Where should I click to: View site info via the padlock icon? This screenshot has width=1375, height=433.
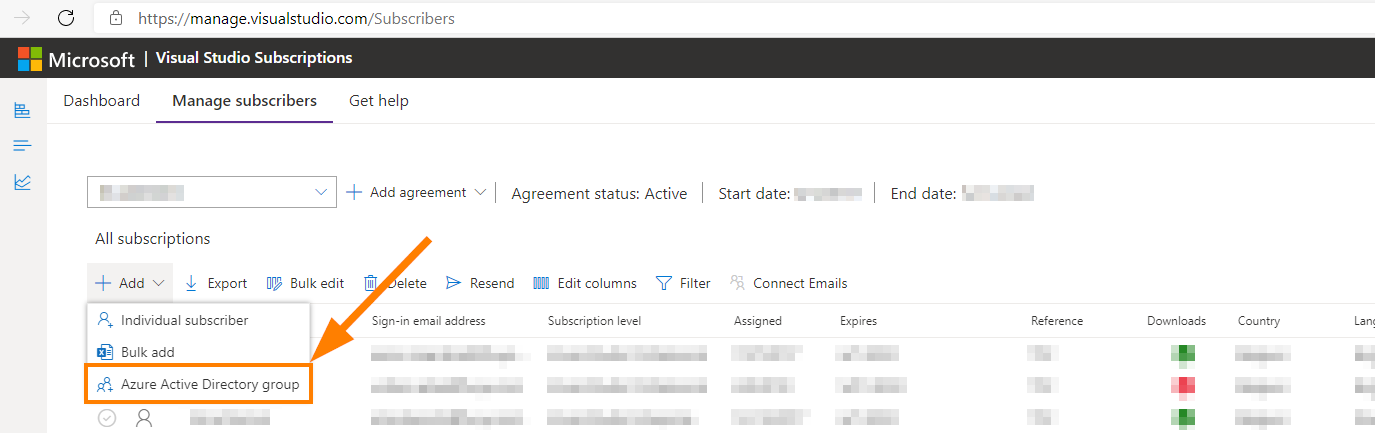[x=116, y=18]
